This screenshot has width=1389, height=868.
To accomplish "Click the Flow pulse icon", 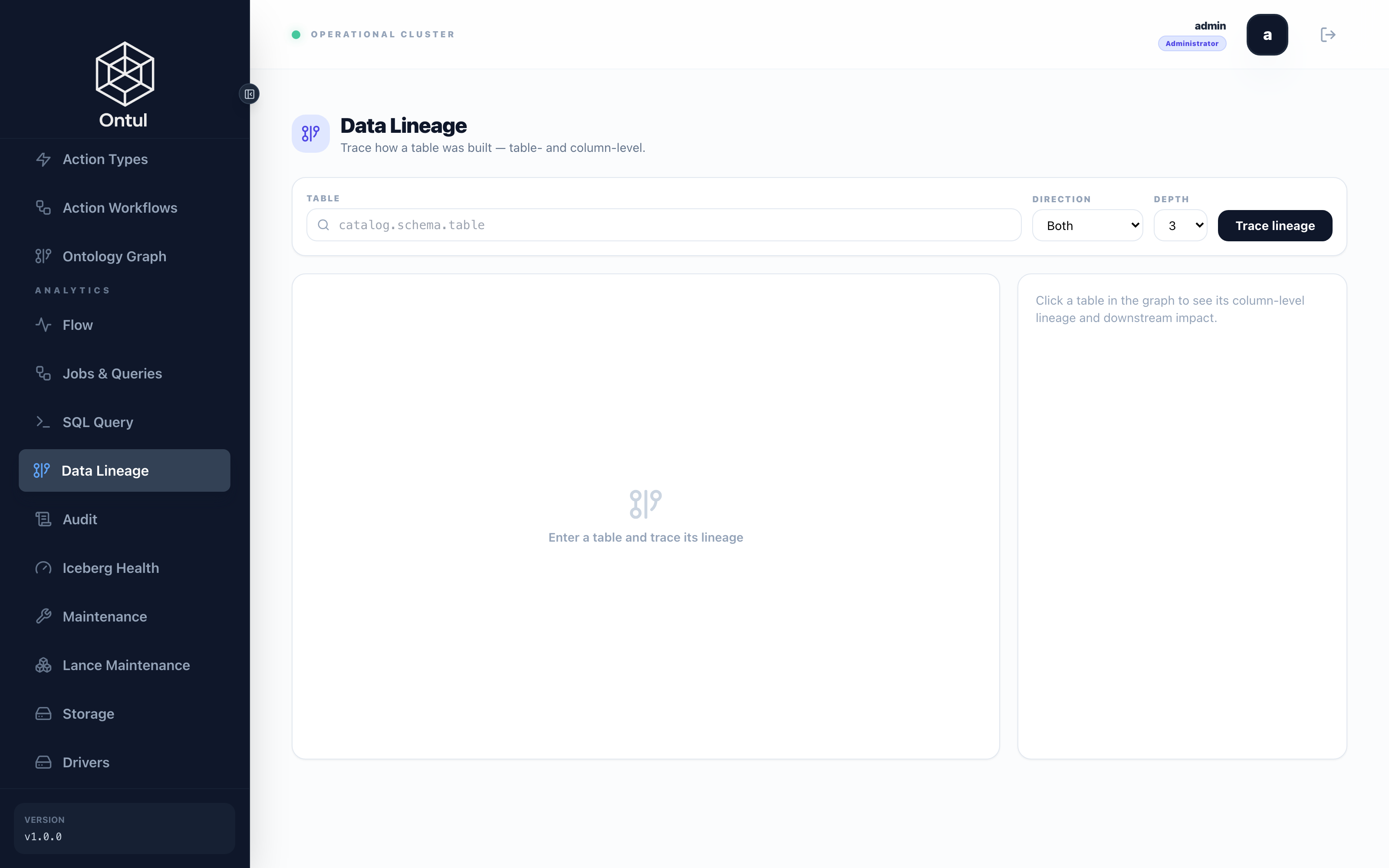I will coord(43,325).
